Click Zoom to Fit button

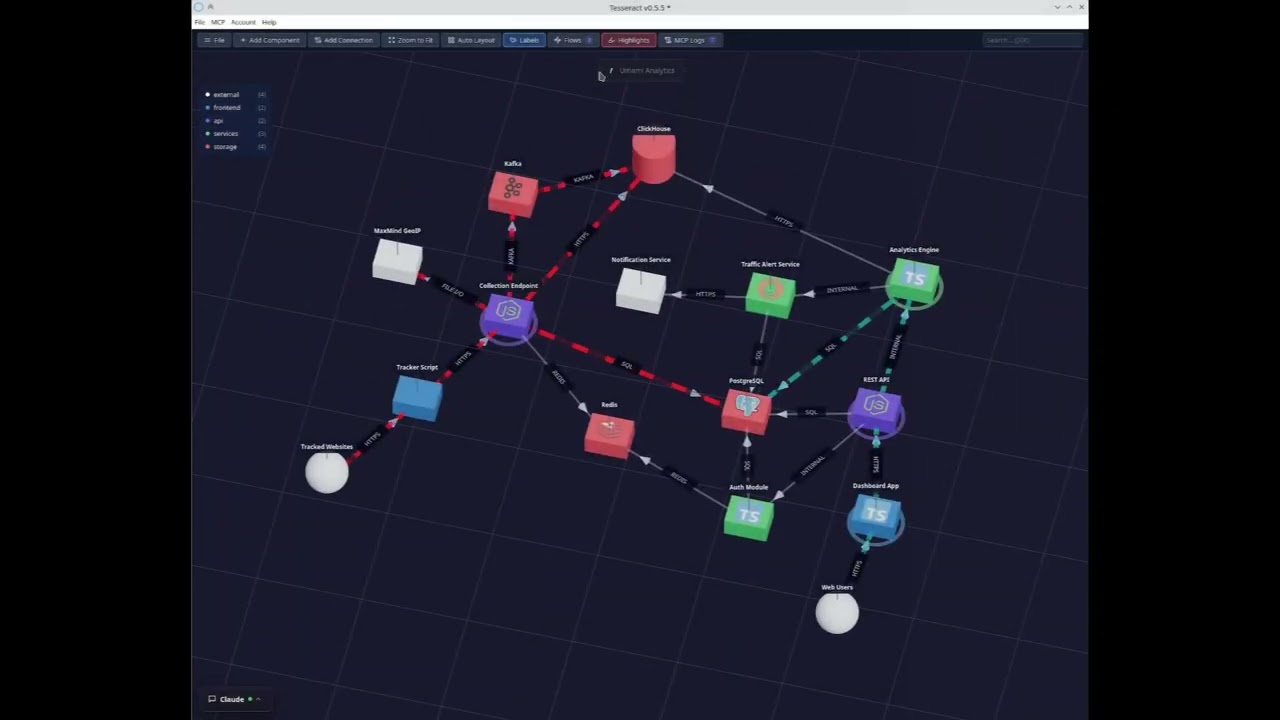411,40
